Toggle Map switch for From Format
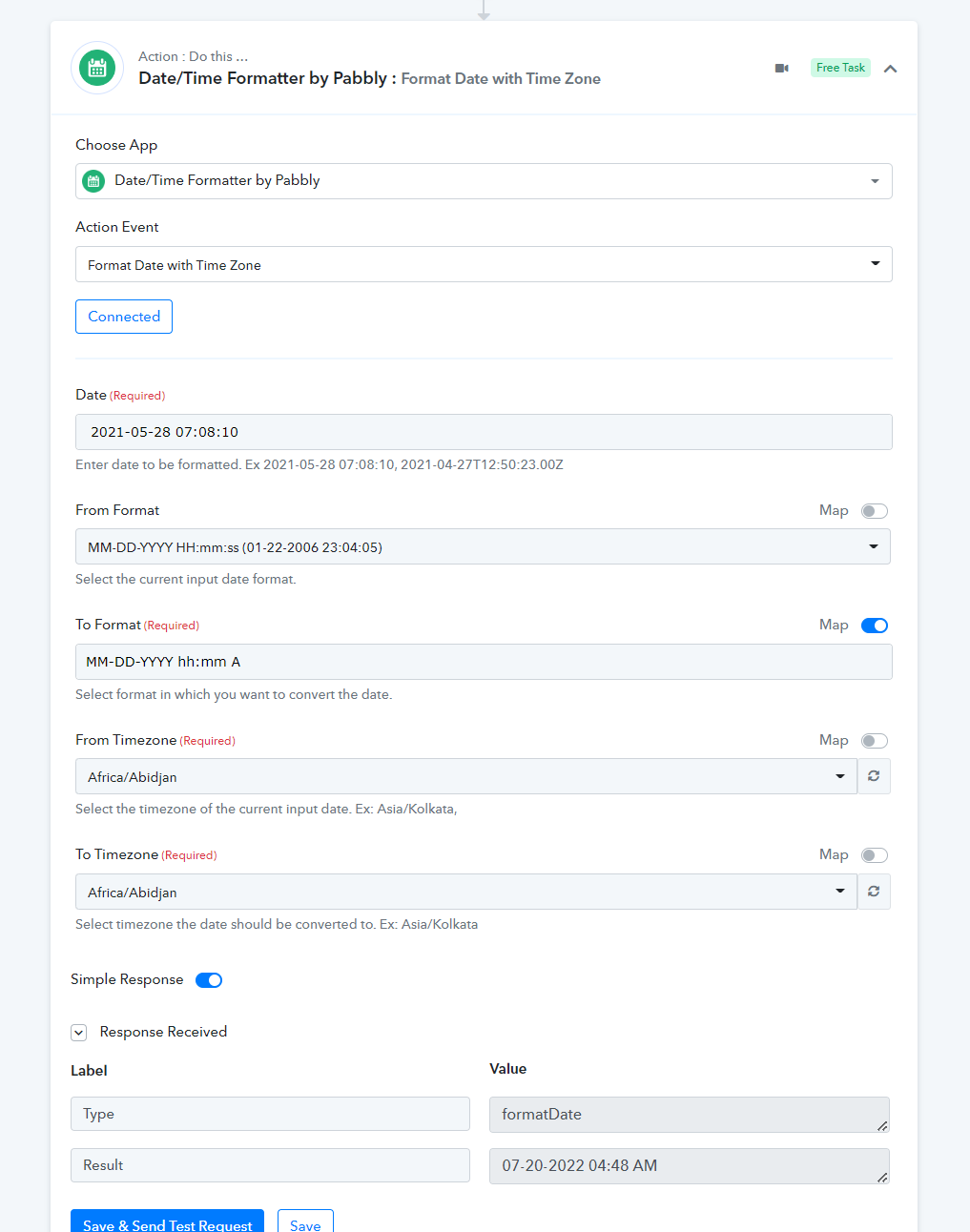The height and width of the screenshot is (1232, 970). coord(875,511)
